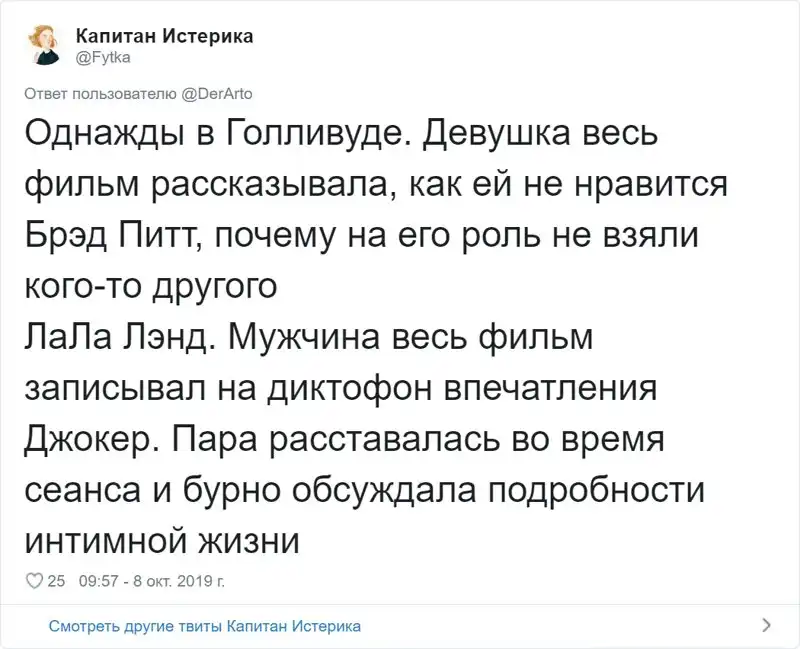Click the right chevron arrow at bottom
Image resolution: width=800 pixels, height=649 pixels.
(x=766, y=625)
